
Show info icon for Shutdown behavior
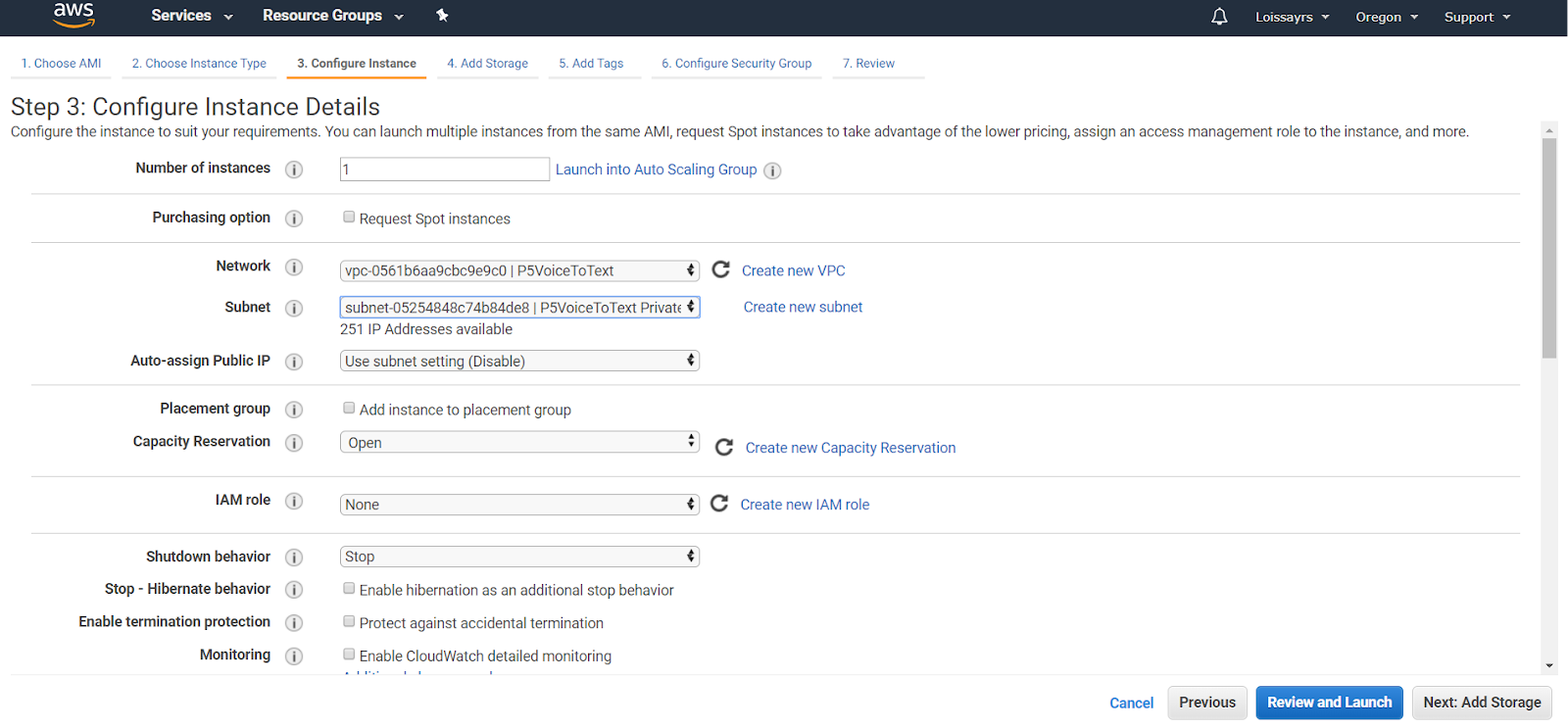[x=294, y=558]
